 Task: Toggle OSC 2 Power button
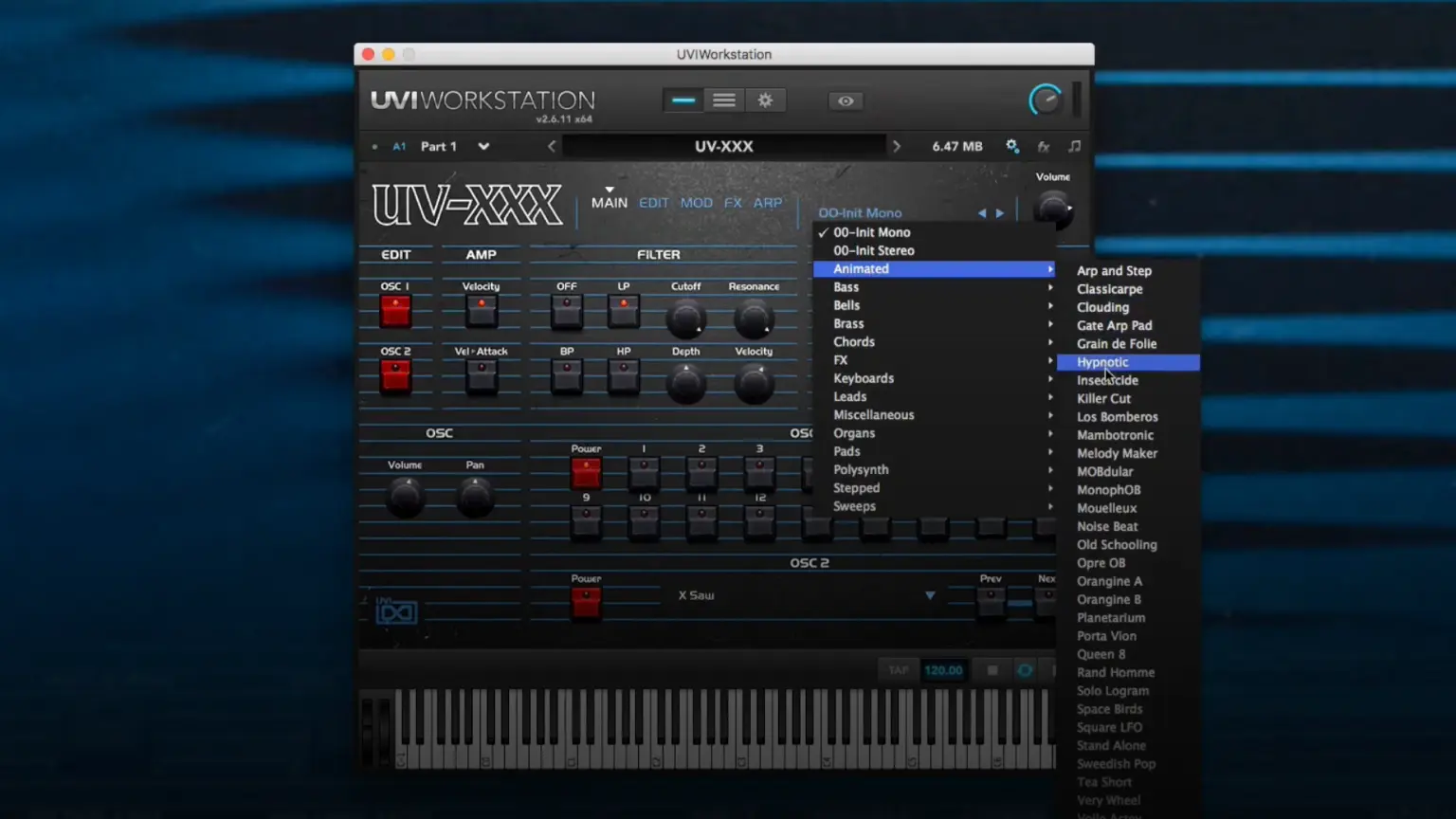pos(586,603)
